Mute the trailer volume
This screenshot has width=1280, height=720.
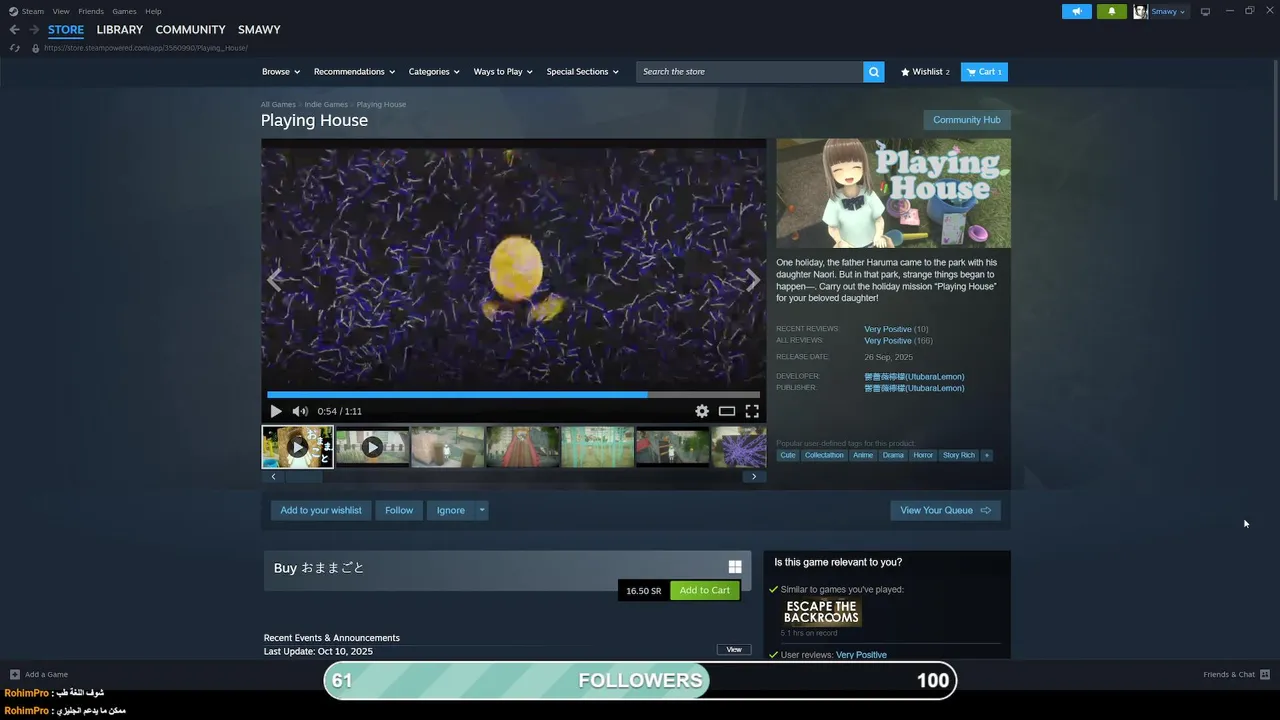click(300, 411)
